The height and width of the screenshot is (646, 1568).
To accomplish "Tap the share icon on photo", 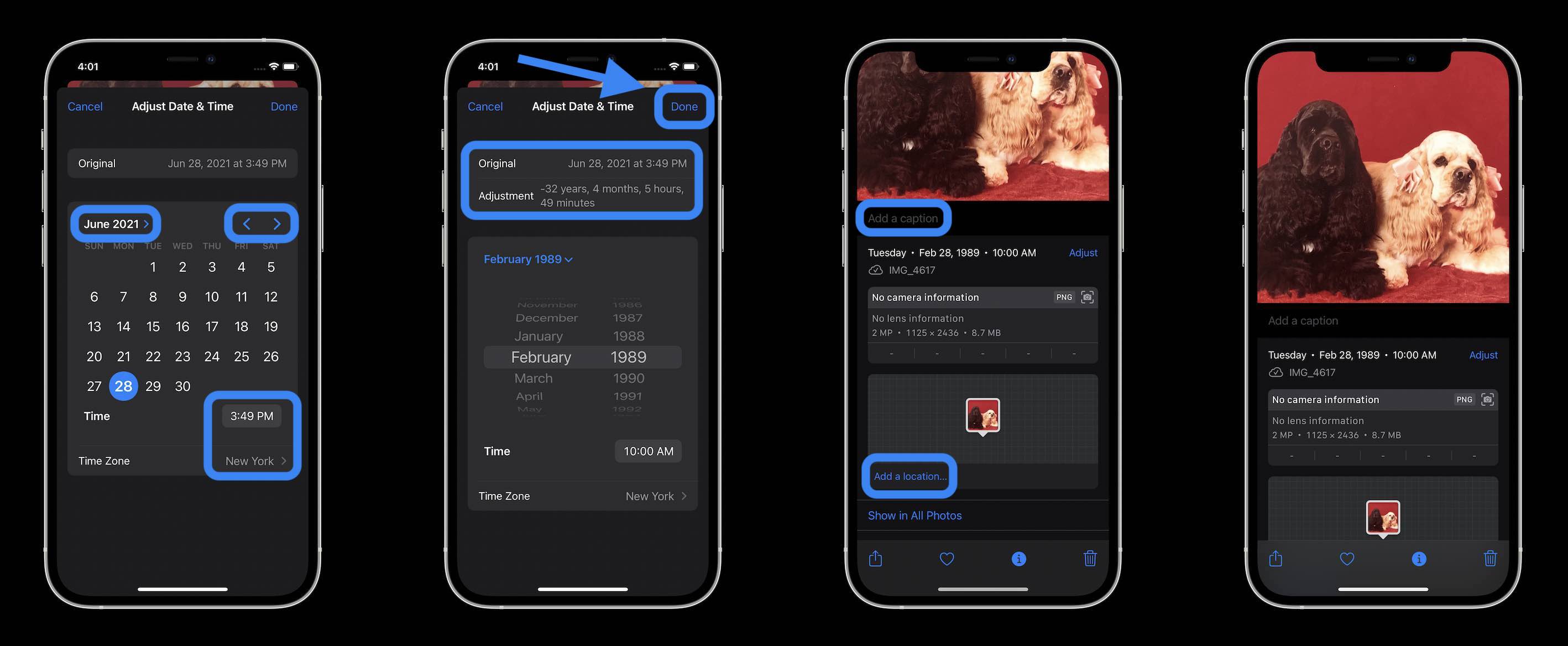I will pos(875,558).
